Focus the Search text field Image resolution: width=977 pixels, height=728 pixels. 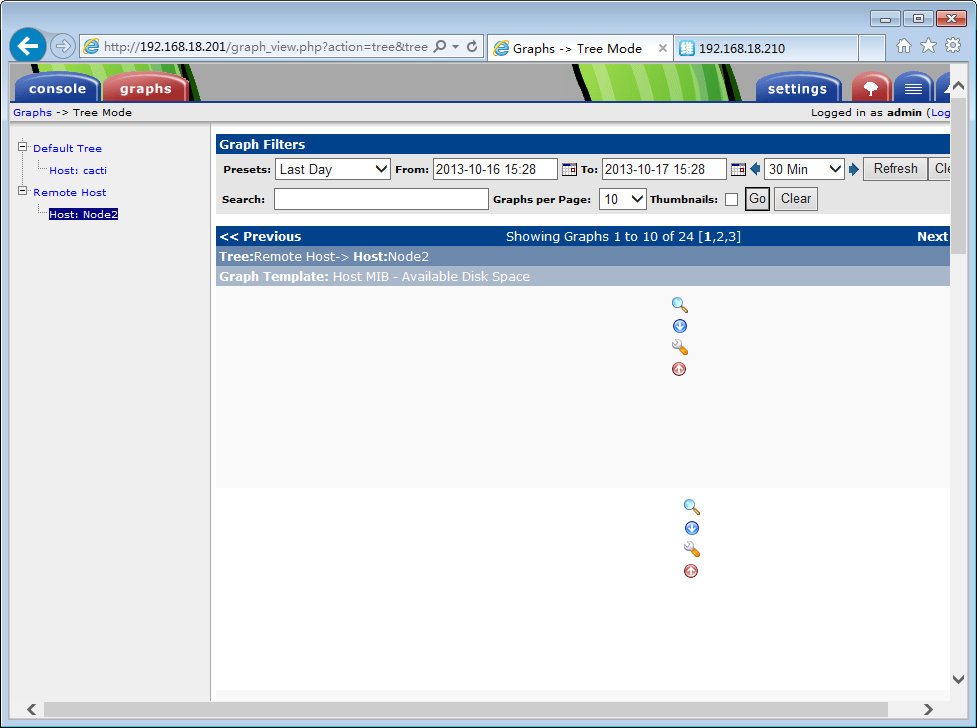381,199
